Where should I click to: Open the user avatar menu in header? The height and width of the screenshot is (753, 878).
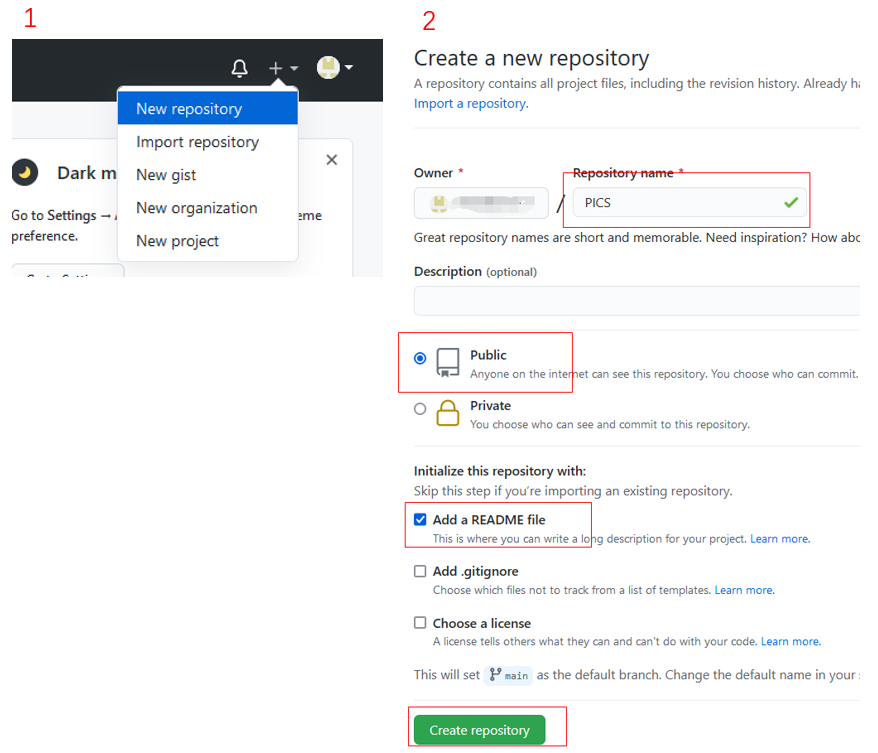click(334, 67)
